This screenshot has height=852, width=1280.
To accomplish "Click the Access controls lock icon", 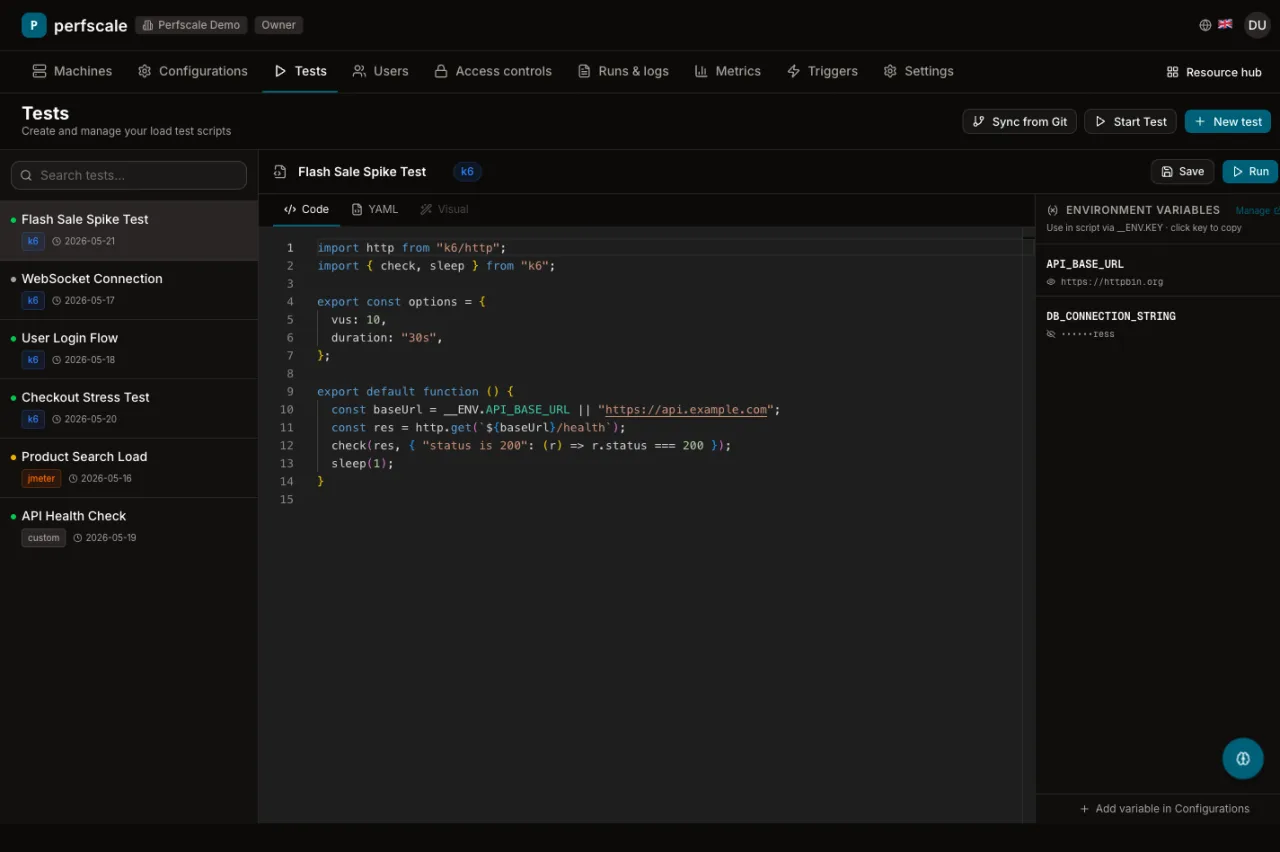I will (x=441, y=71).
